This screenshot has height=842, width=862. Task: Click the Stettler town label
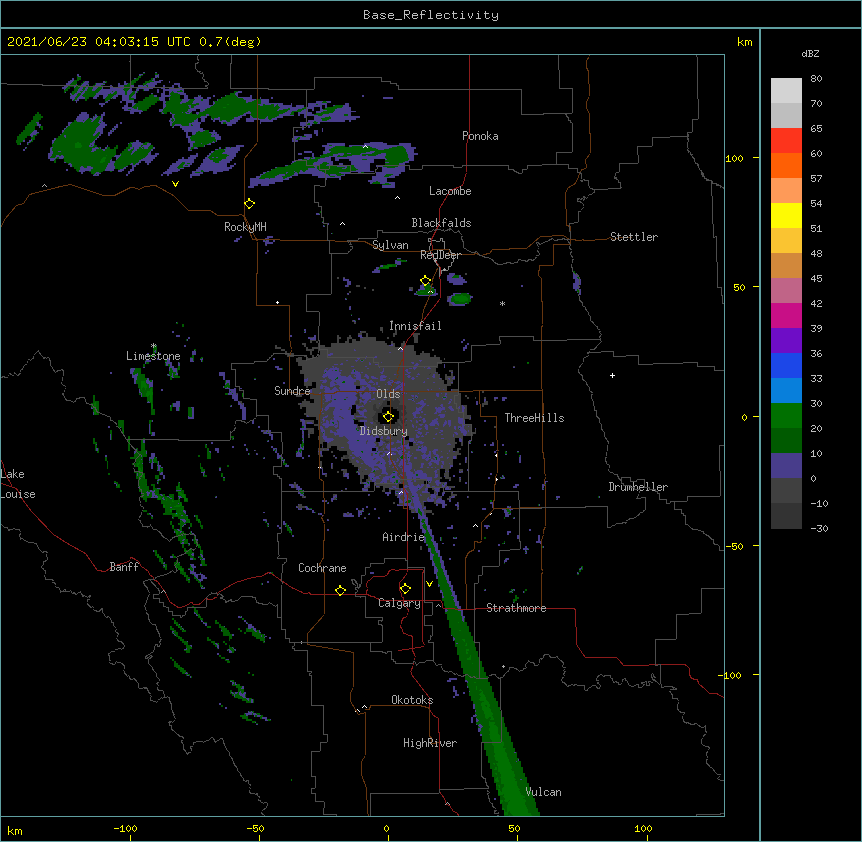(633, 237)
